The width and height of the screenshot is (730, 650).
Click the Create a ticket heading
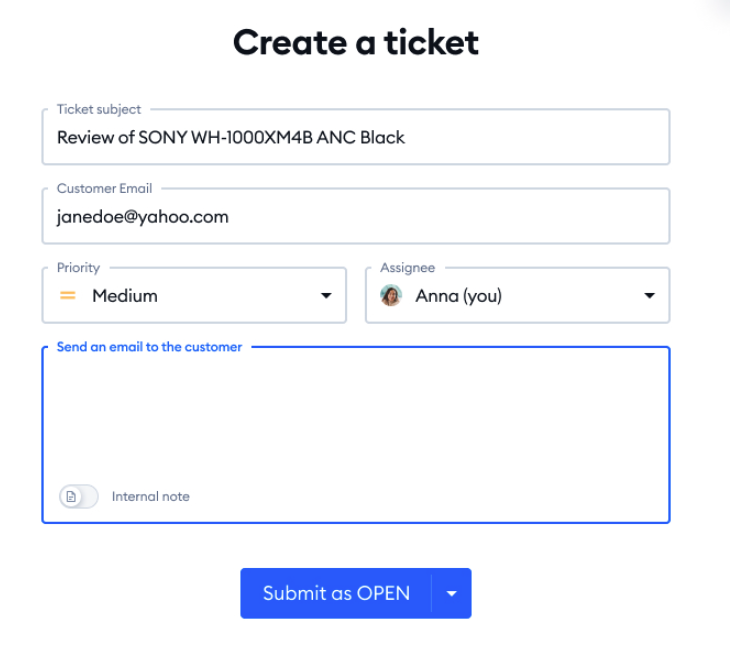[356, 42]
